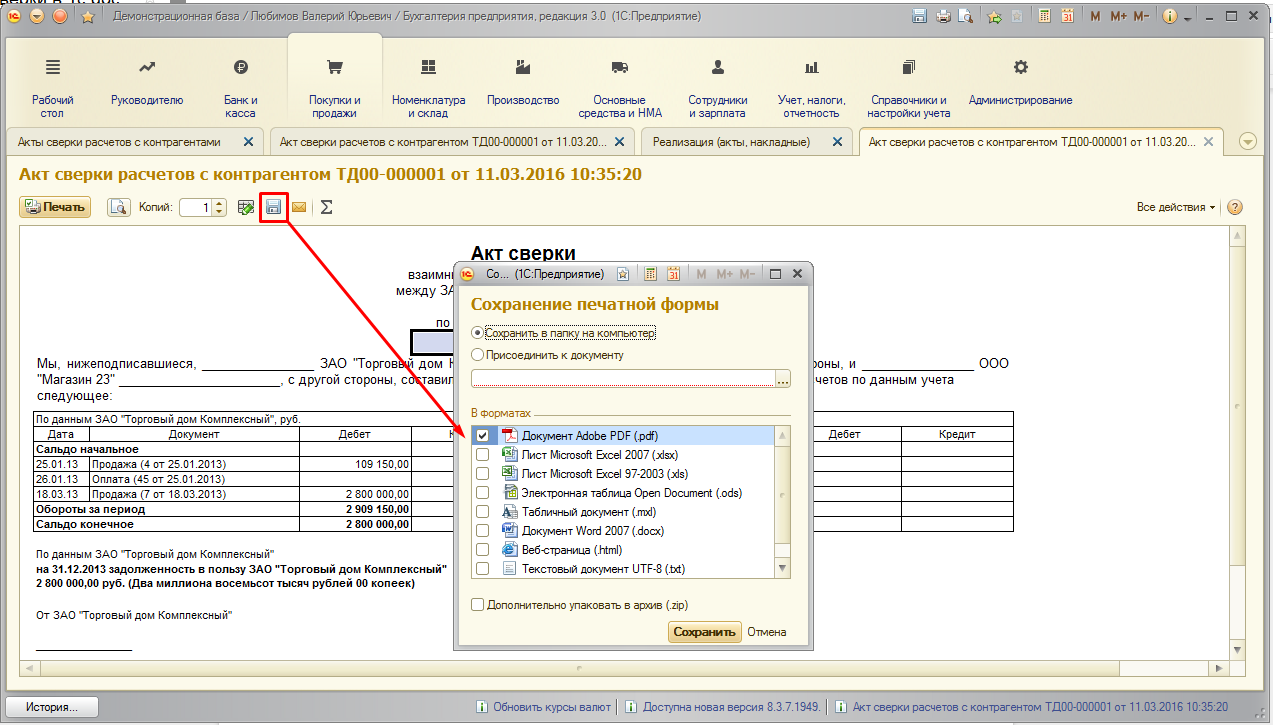Check Лист Microsoft Excel 2007 (.xlsx) format
The image size is (1273, 725).
(483, 454)
